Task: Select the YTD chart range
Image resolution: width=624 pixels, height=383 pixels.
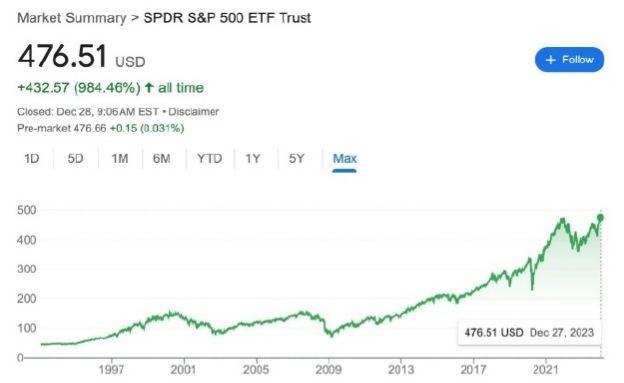Action: 210,159
